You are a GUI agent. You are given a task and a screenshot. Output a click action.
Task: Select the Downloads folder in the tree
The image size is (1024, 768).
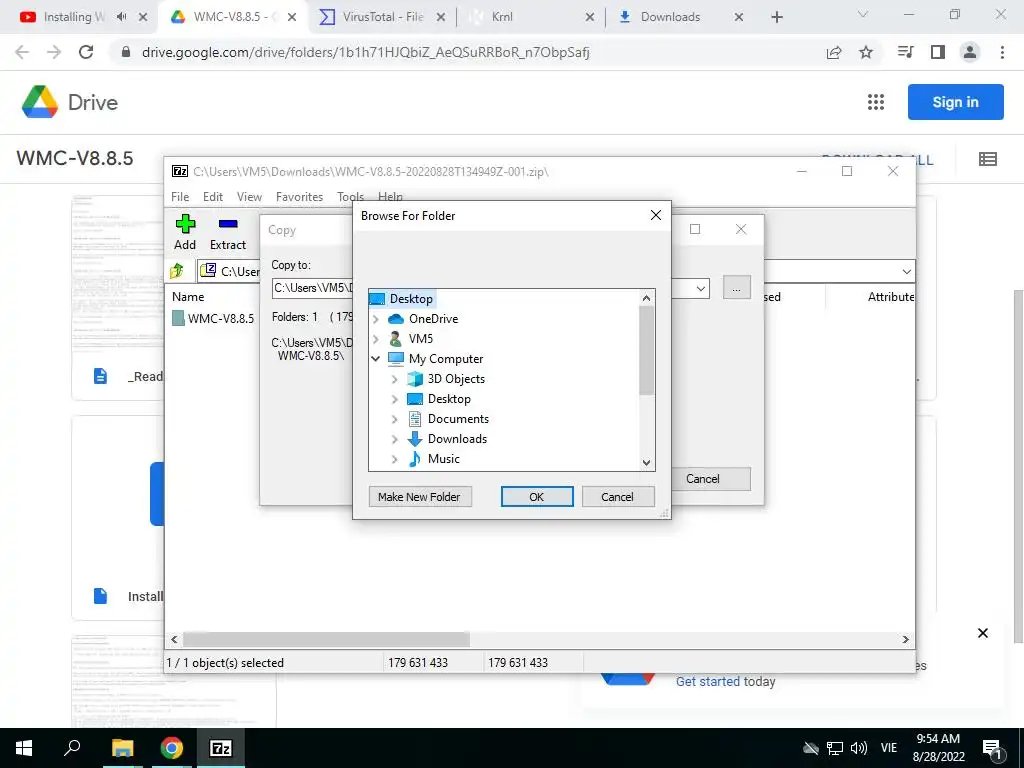pyautogui.click(x=457, y=439)
